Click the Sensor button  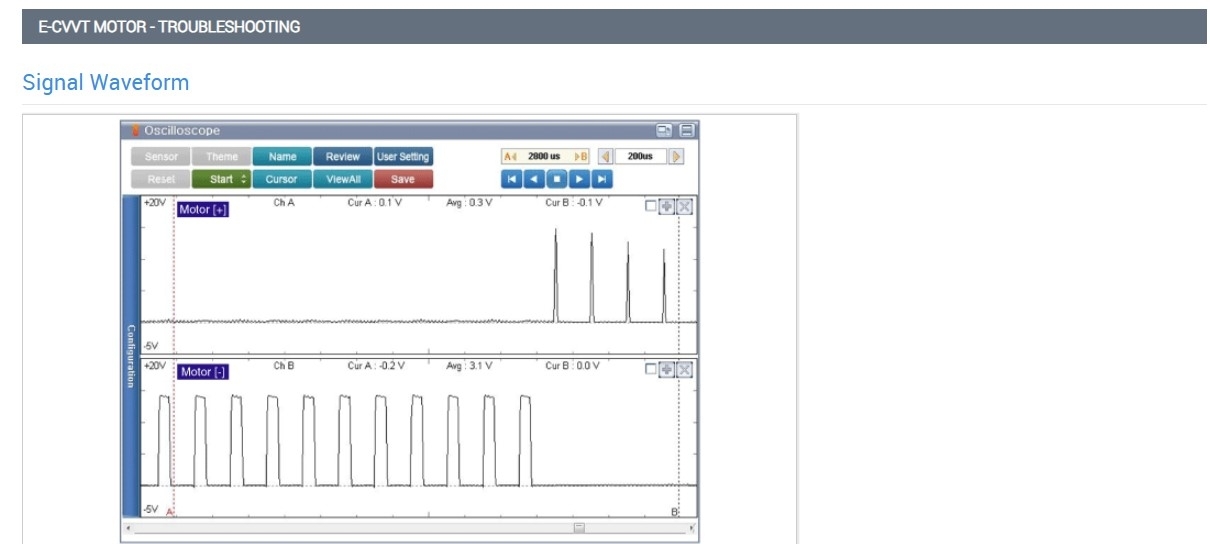[161, 156]
